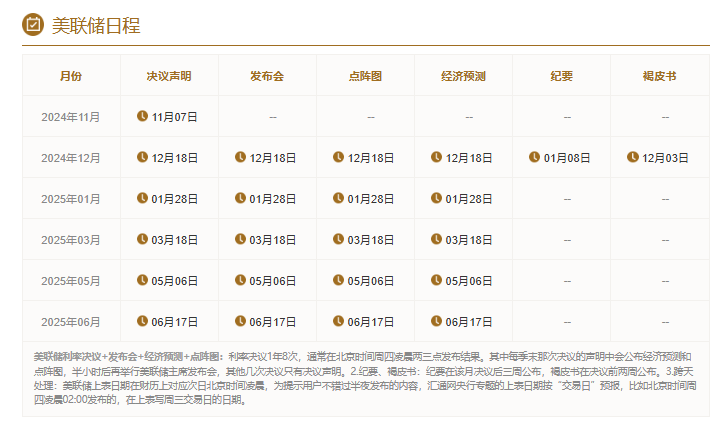
Task: Click the 11月07日 date text
Action: (175, 117)
